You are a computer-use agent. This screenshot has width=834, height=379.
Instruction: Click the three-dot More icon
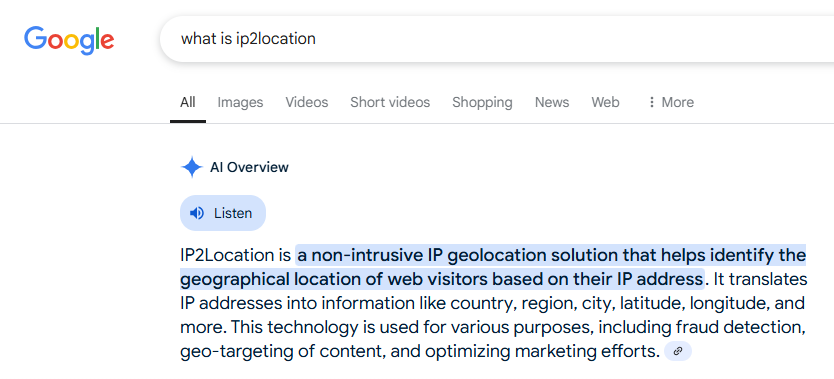pos(652,102)
